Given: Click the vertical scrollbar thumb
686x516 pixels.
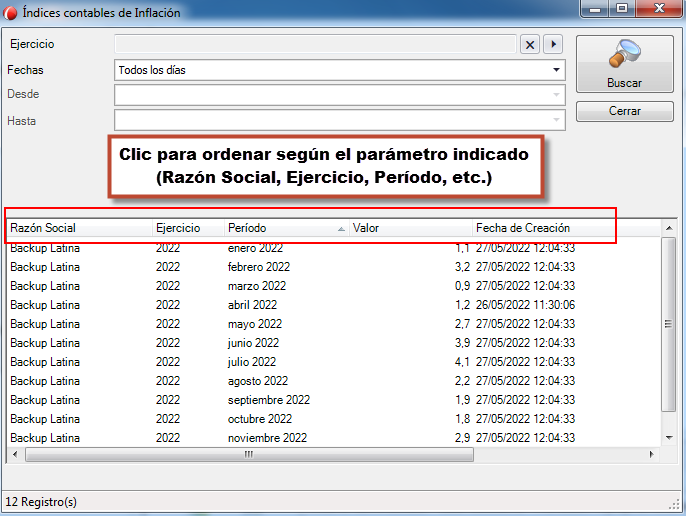Looking at the screenshot, I should pyautogui.click(x=668, y=324).
